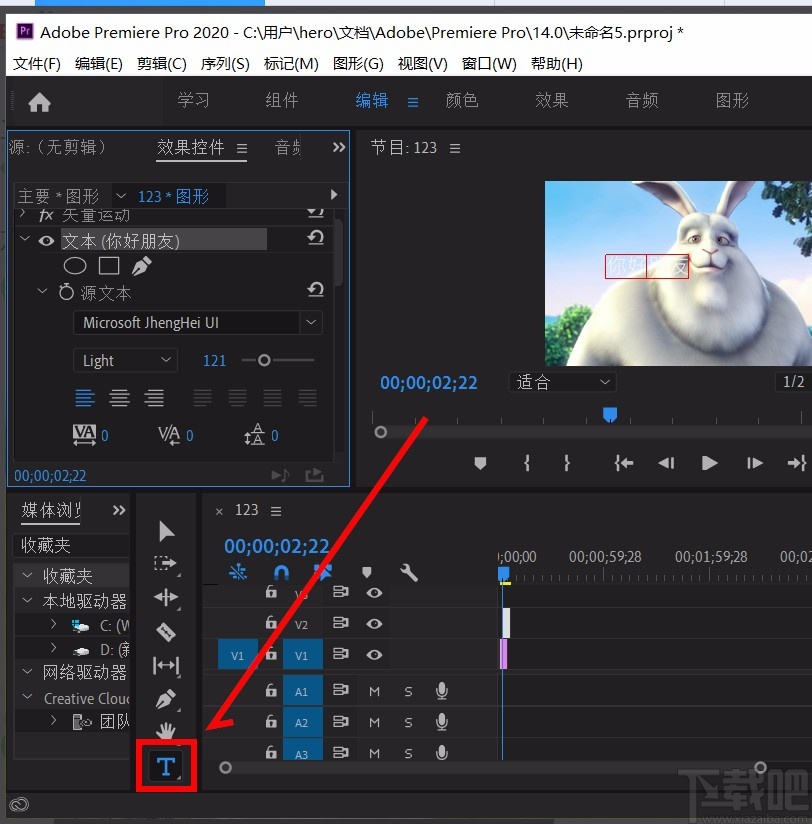Enable voice-over record on A1
This screenshot has width=812, height=824.
(x=442, y=691)
